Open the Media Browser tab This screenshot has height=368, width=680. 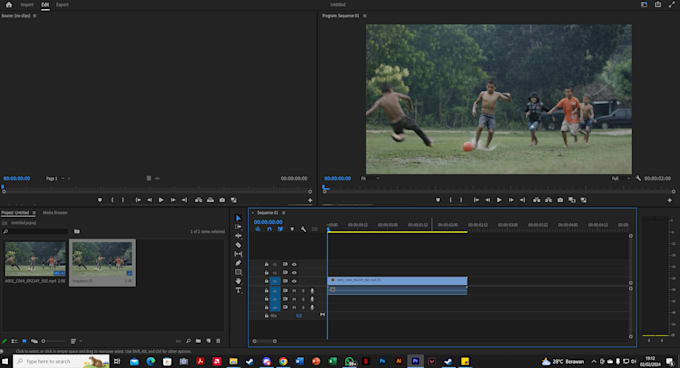[55, 213]
